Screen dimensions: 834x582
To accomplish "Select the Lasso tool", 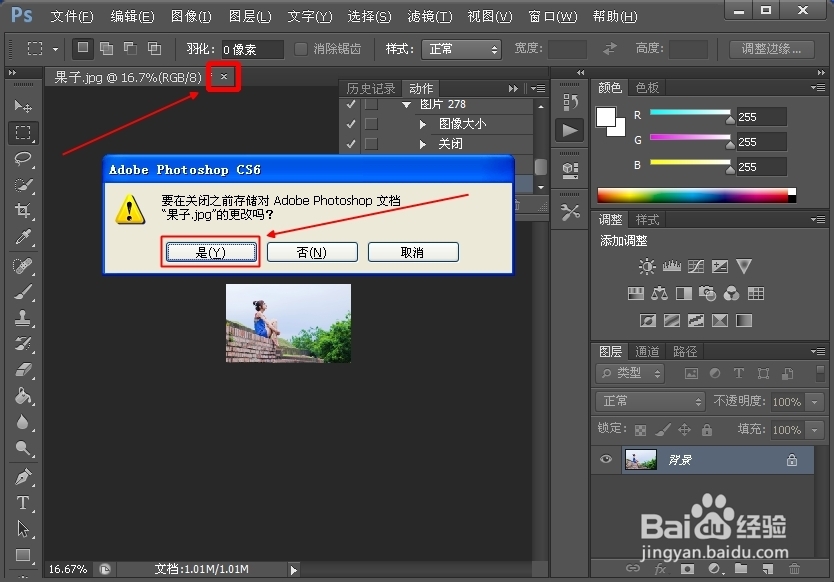I will coord(22,159).
